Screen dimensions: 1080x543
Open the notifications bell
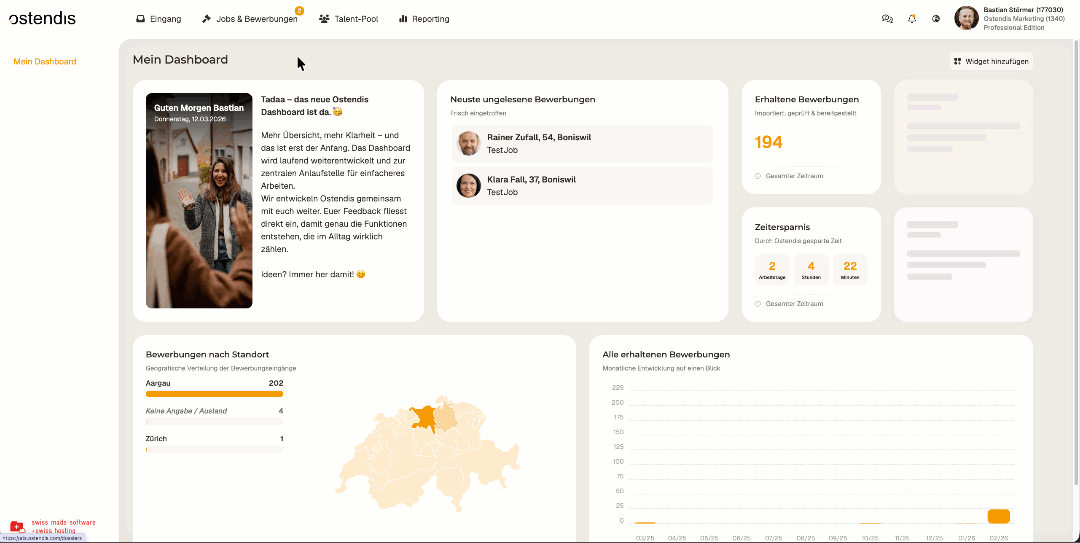point(912,19)
